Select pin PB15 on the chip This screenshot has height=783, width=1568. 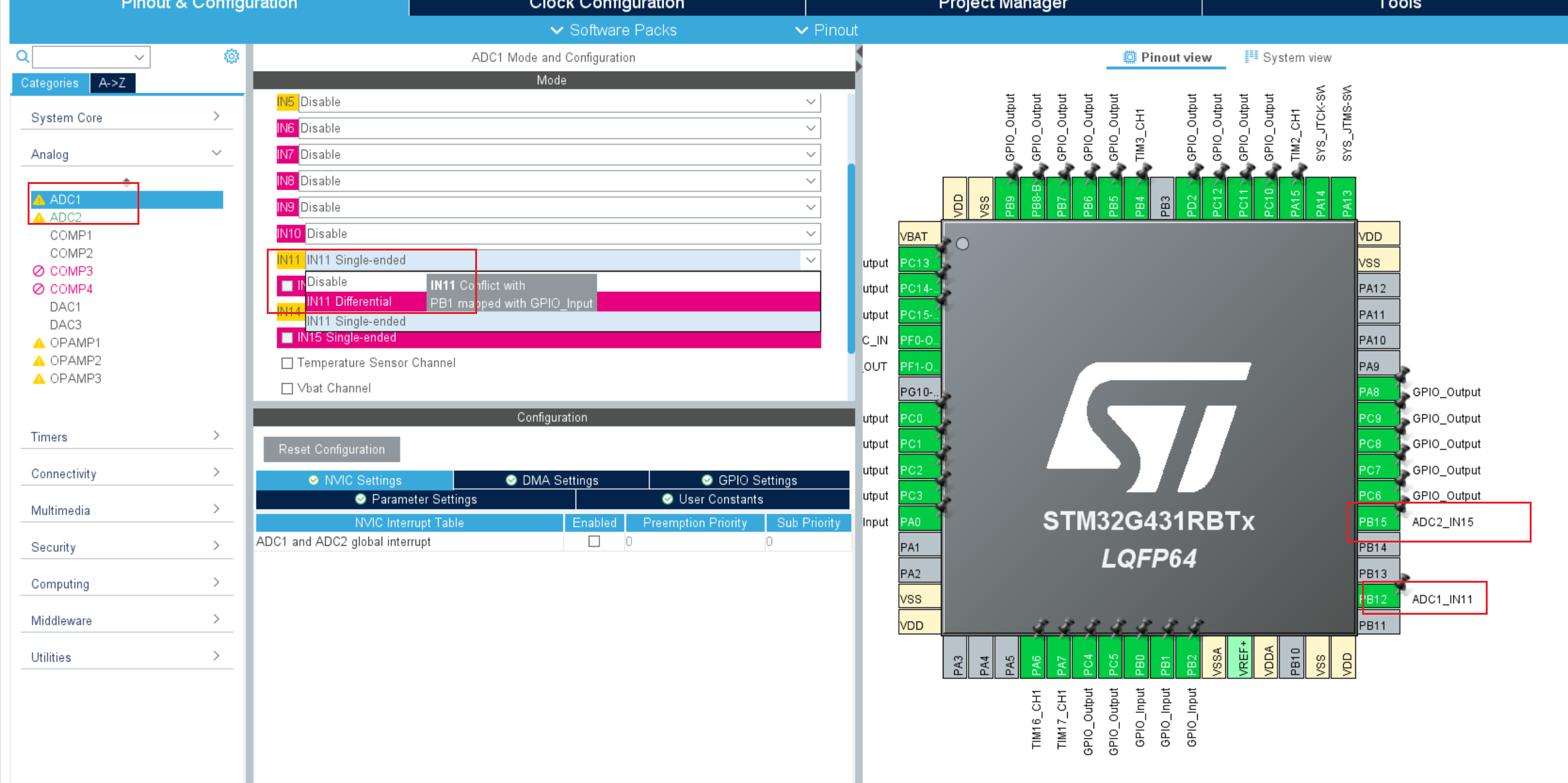pyautogui.click(x=1378, y=522)
